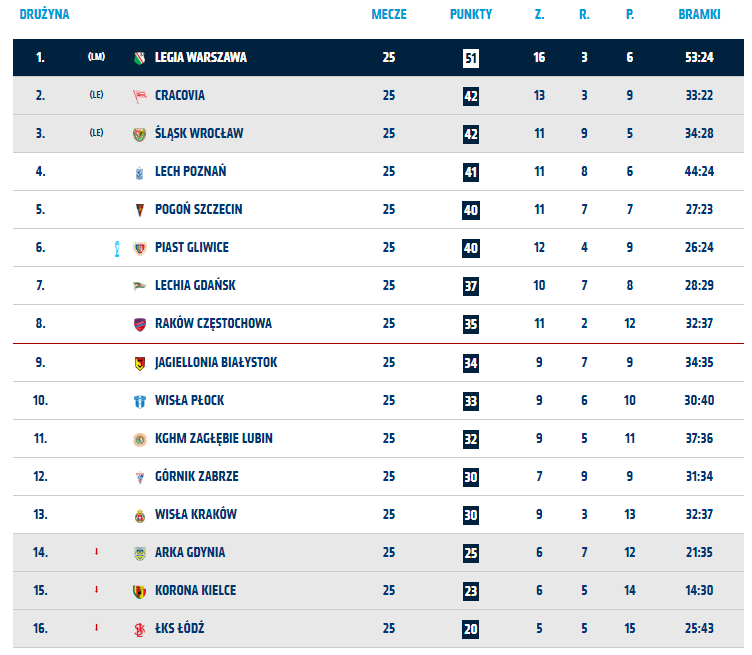Sort table by the PUNKTY column header
752x655 pixels.
point(471,16)
